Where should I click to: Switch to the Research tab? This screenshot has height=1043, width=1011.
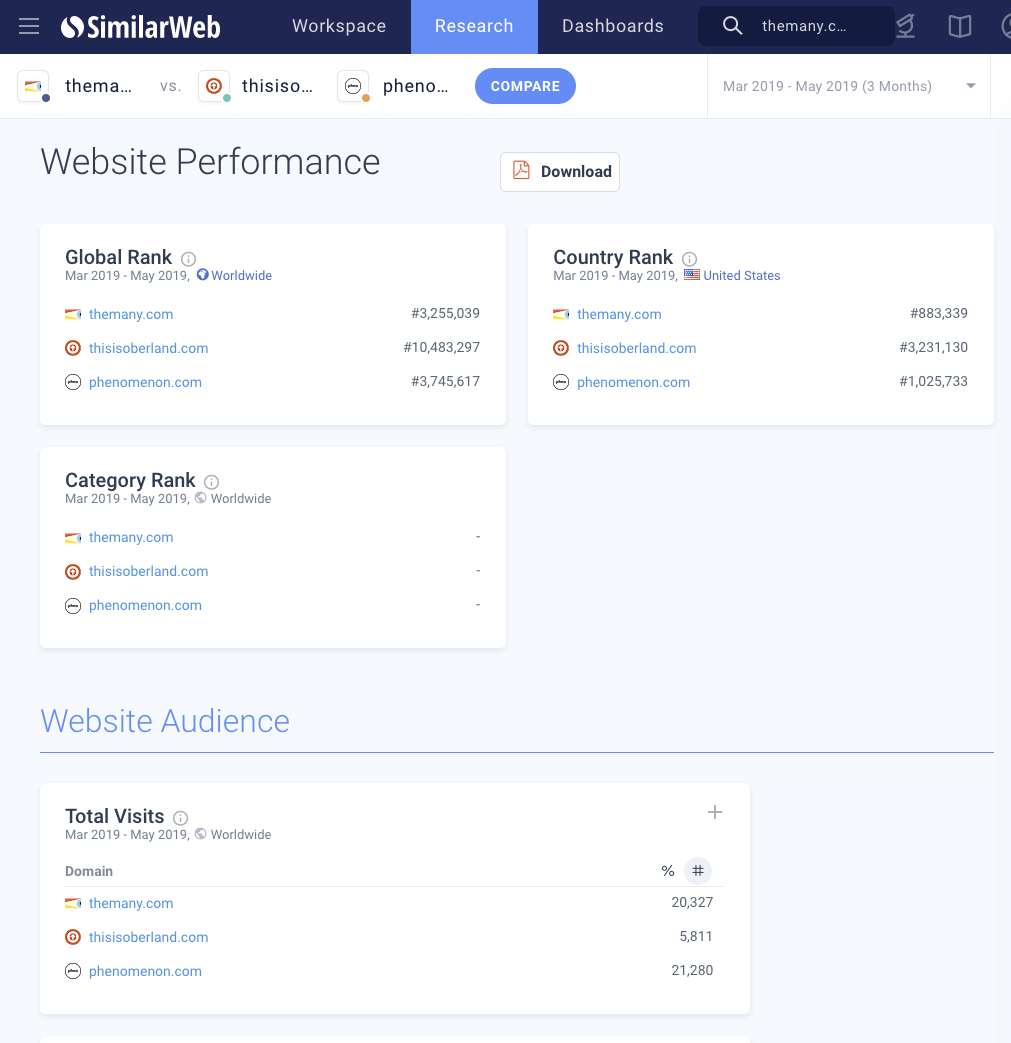474,27
